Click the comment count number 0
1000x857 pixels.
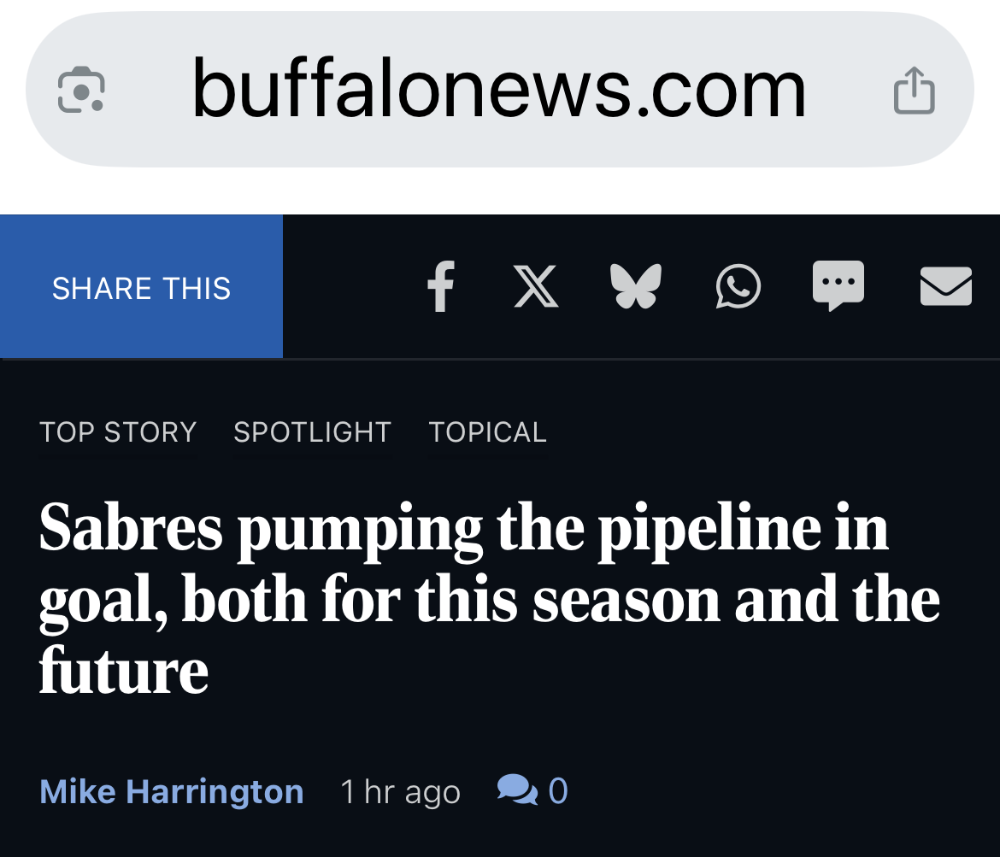[558, 791]
